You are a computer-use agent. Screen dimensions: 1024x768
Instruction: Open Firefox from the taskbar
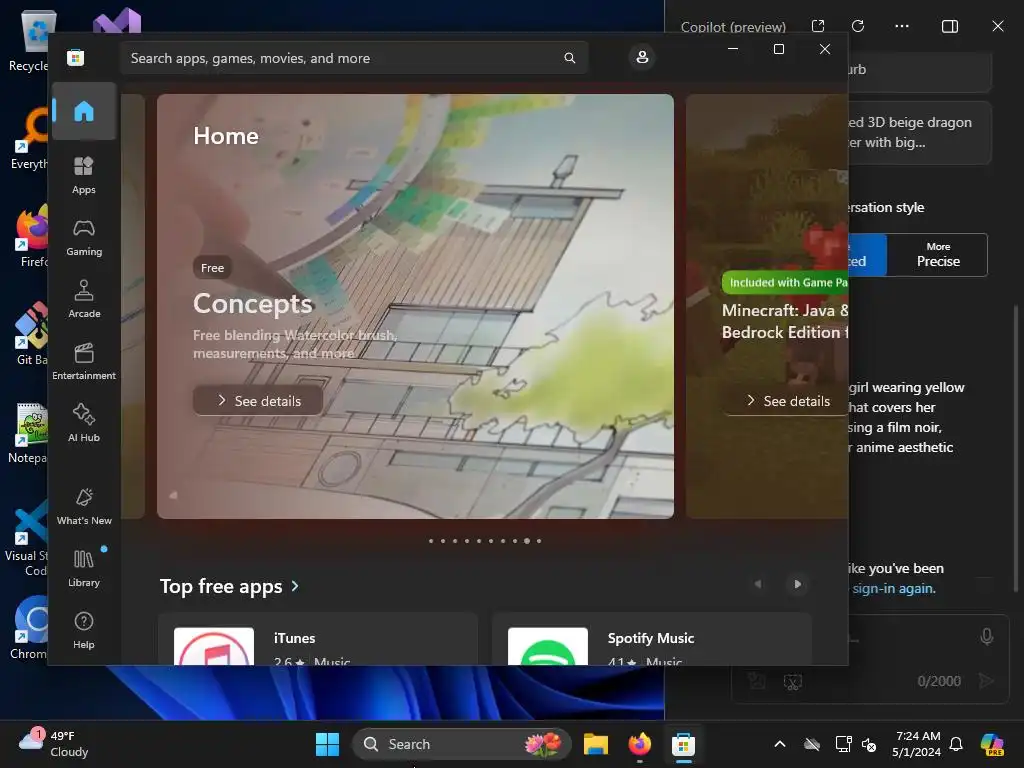tap(639, 744)
